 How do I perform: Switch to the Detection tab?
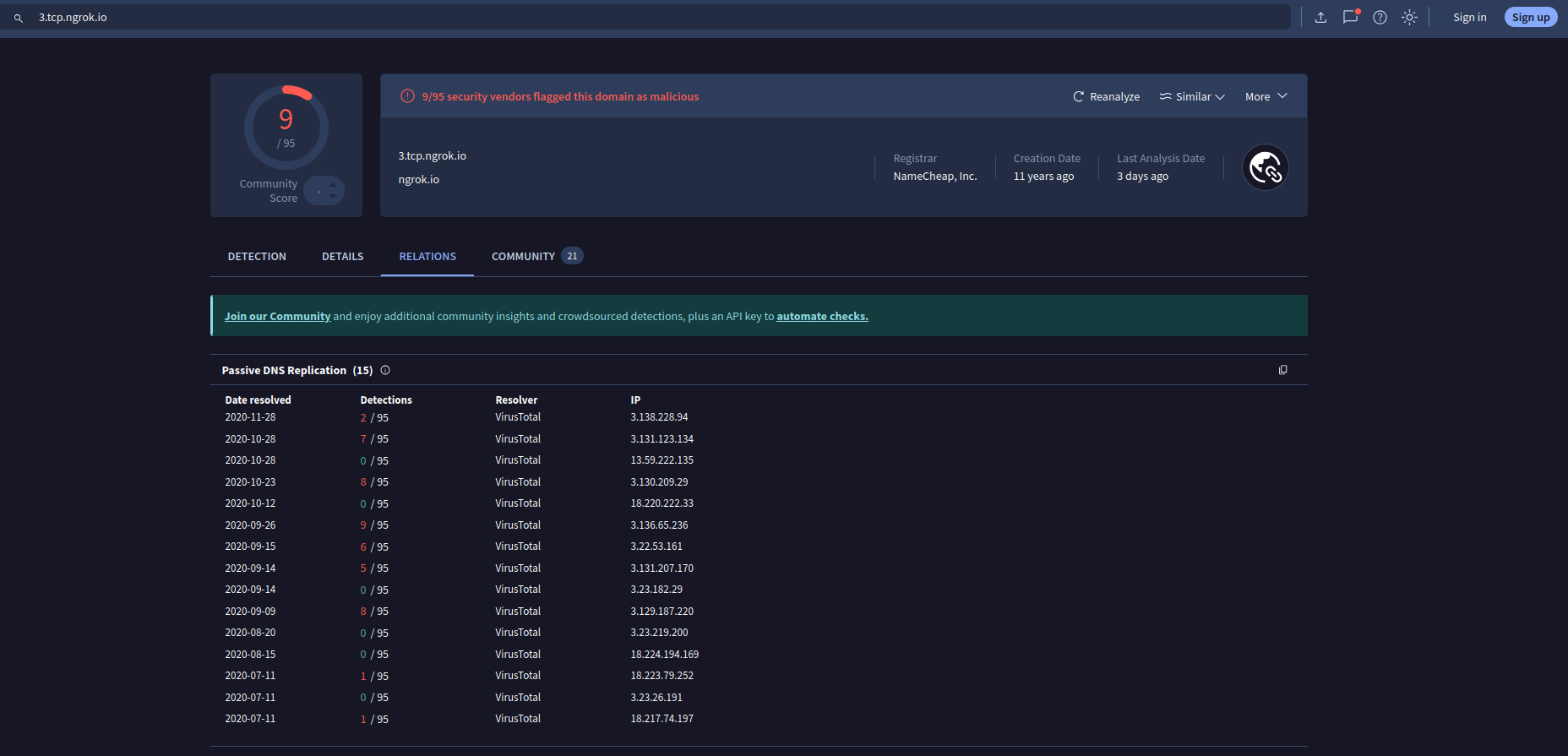point(257,257)
